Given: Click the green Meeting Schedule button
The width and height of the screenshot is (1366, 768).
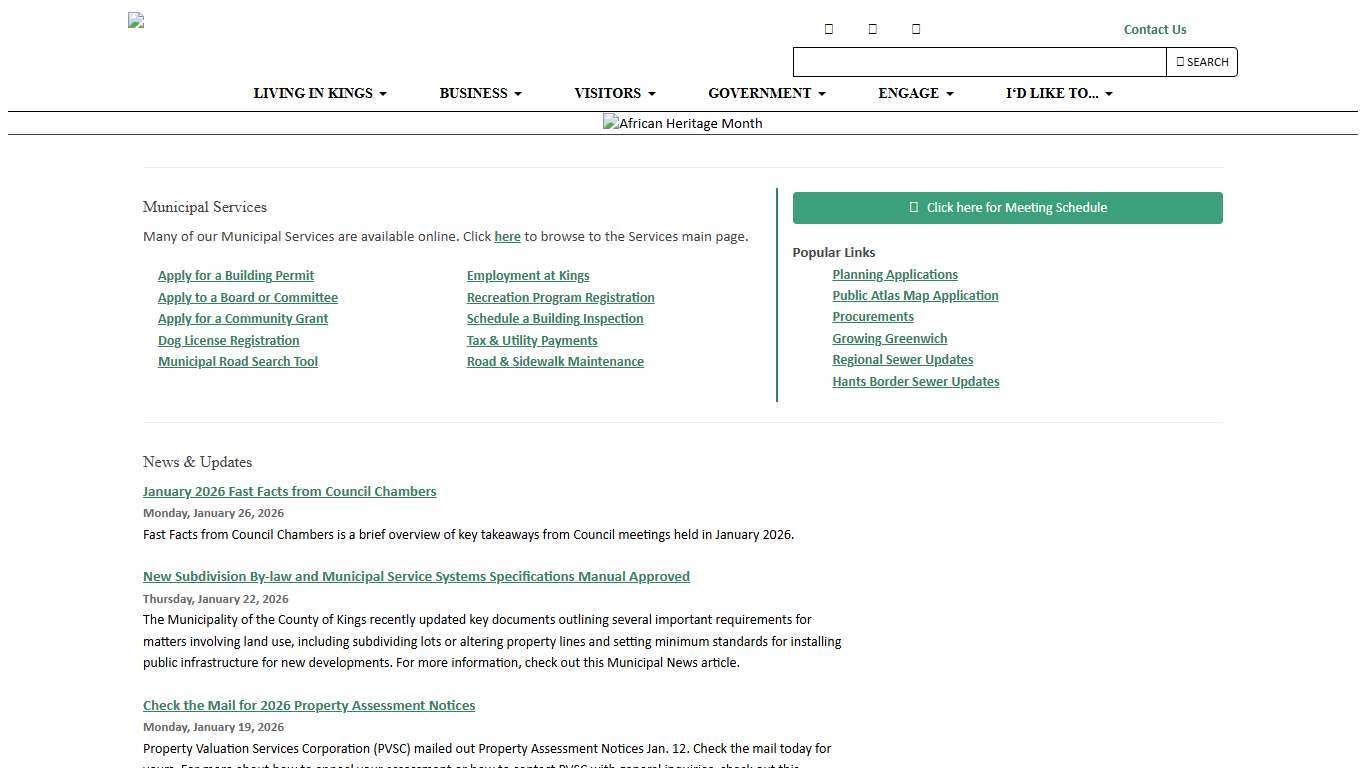Looking at the screenshot, I should click(1007, 208).
